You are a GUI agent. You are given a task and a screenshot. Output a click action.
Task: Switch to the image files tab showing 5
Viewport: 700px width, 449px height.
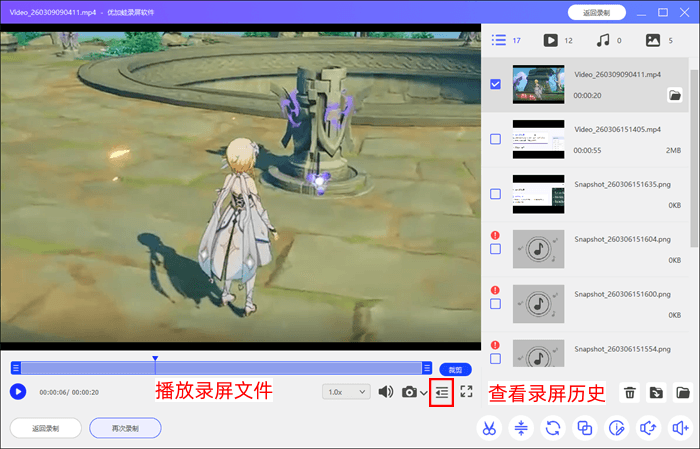pyautogui.click(x=659, y=40)
